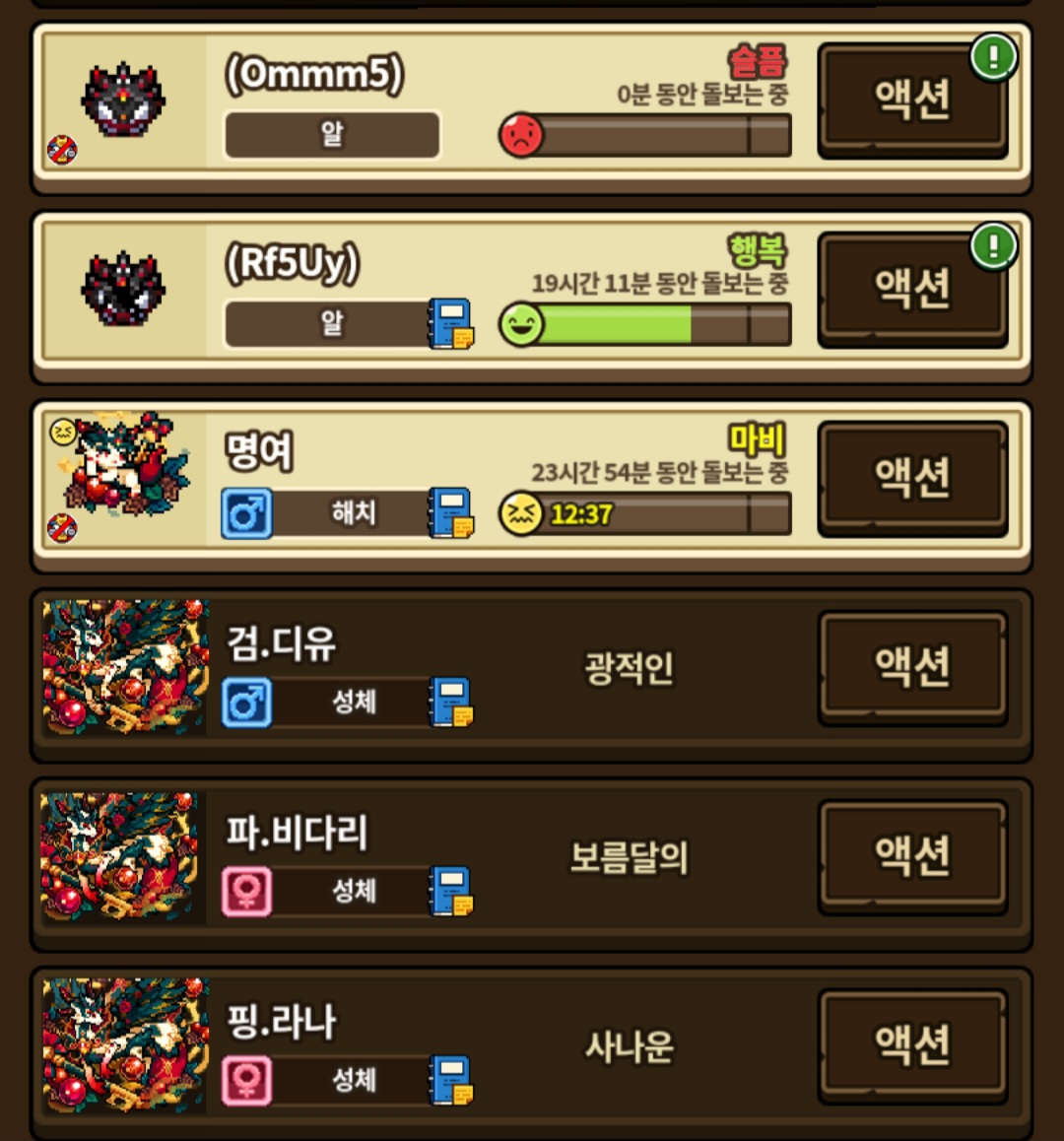Open the notebook icon for 핑.라나
The width and height of the screenshot is (1064, 1141).
click(x=451, y=1080)
